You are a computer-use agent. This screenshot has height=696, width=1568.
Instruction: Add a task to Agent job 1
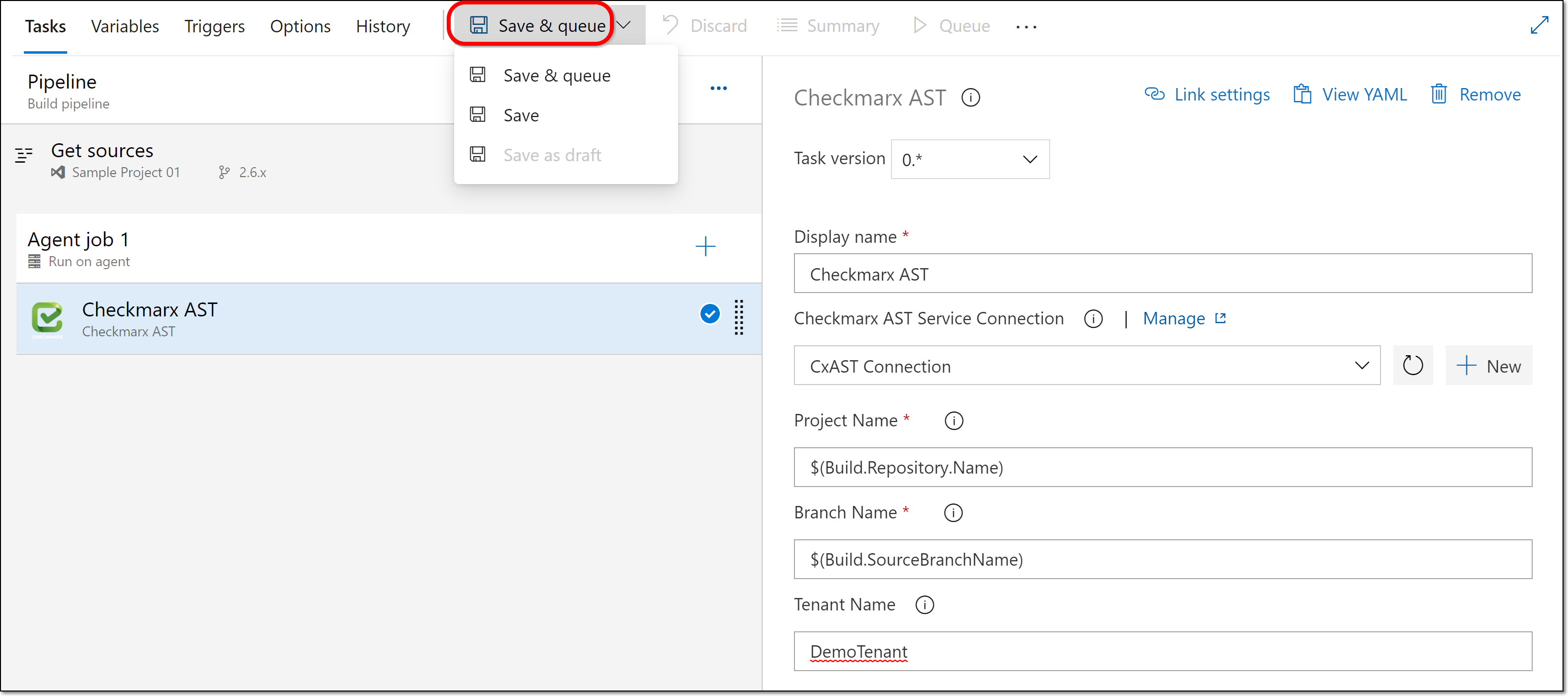(705, 247)
